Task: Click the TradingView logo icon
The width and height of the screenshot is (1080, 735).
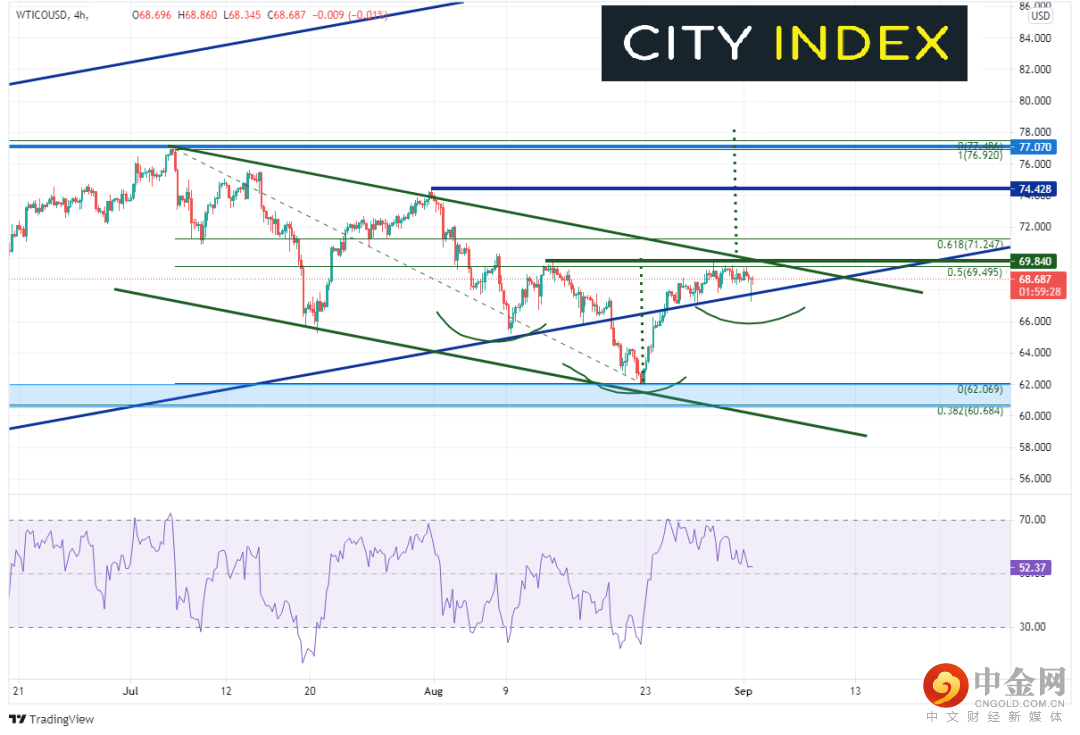Action: pos(17,719)
